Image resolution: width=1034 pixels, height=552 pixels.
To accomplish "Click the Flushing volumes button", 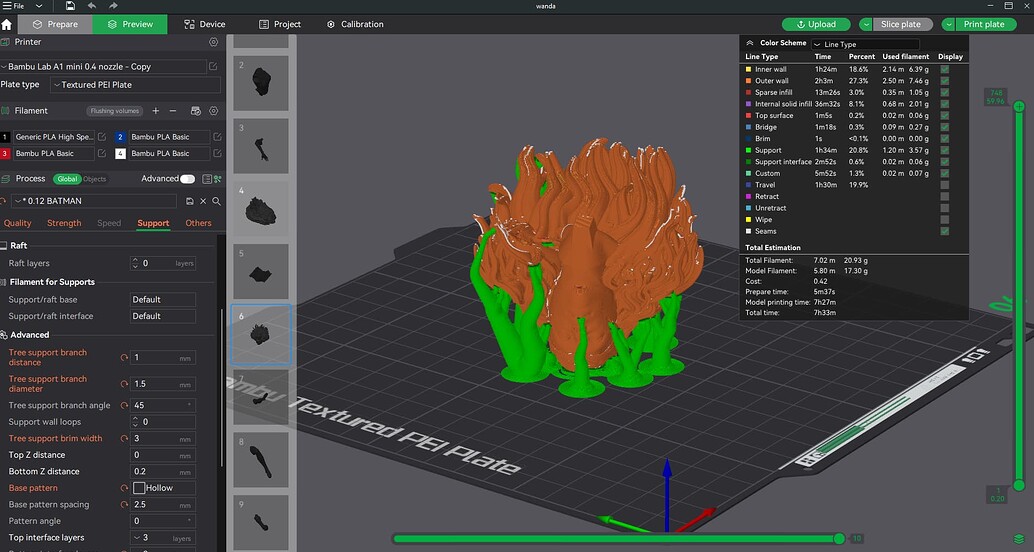I will click(115, 111).
